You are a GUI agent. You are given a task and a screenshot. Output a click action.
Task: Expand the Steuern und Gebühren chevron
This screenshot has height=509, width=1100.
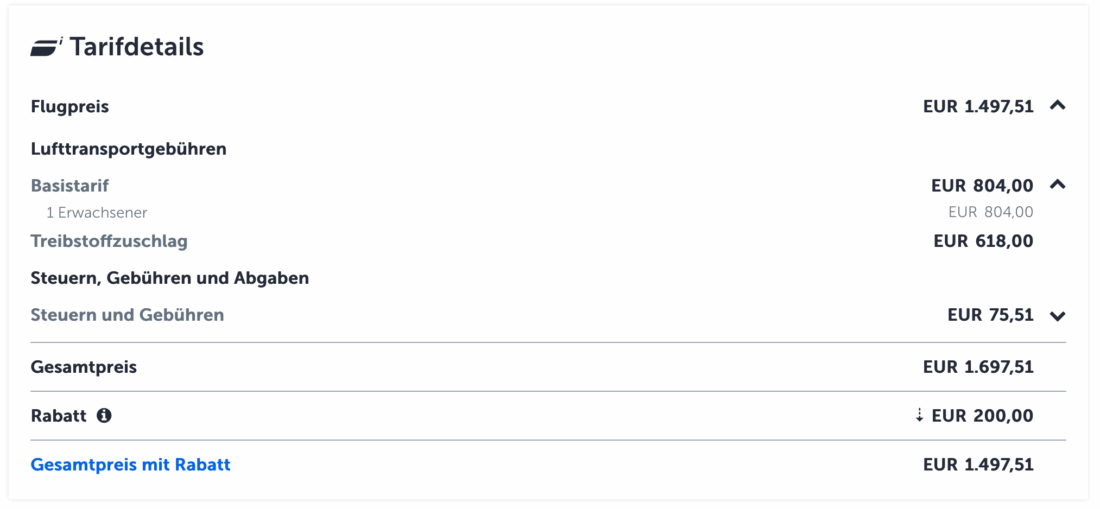point(1058,316)
